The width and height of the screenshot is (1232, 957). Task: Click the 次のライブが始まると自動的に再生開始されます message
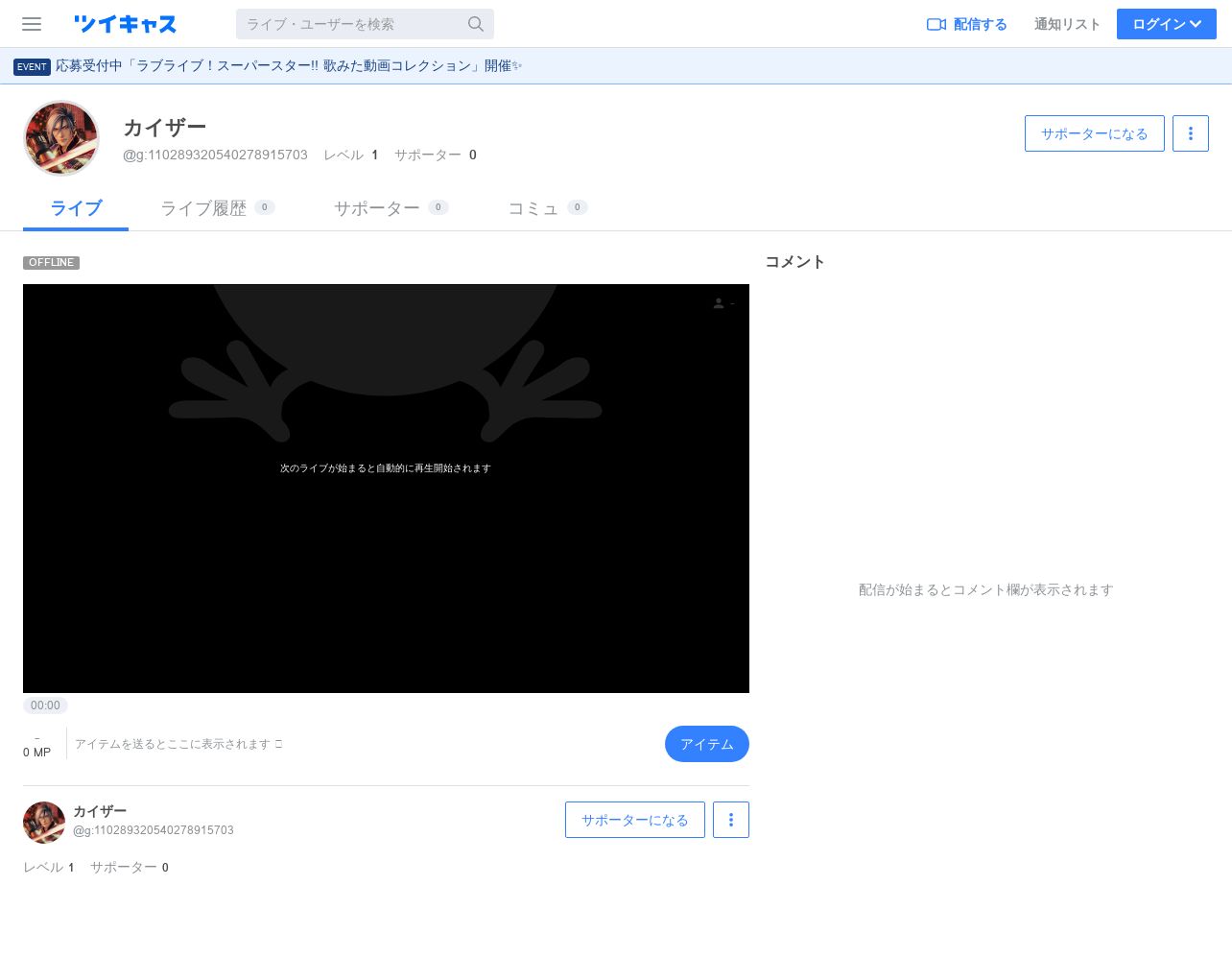[386, 468]
